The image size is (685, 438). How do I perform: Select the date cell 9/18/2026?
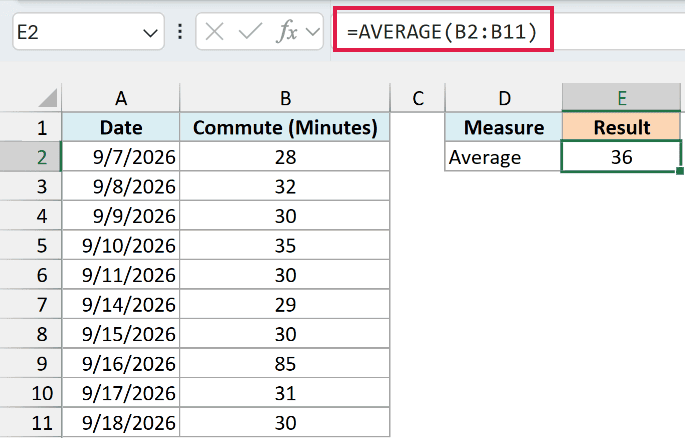(x=121, y=422)
